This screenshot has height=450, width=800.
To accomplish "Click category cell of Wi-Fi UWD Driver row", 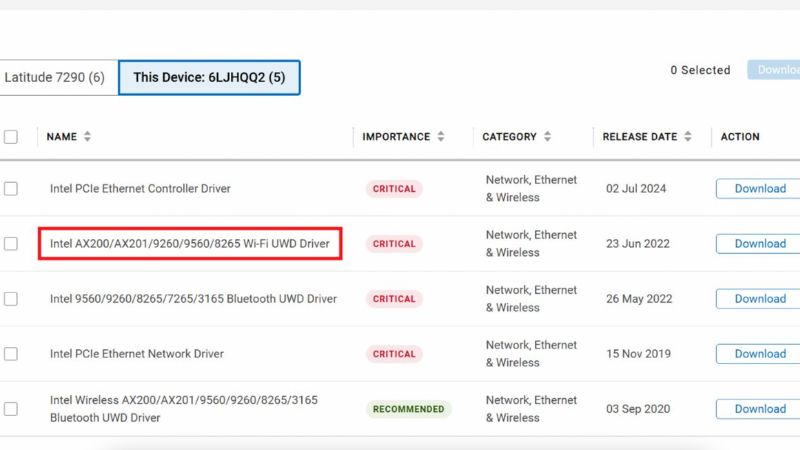I will 531,244.
